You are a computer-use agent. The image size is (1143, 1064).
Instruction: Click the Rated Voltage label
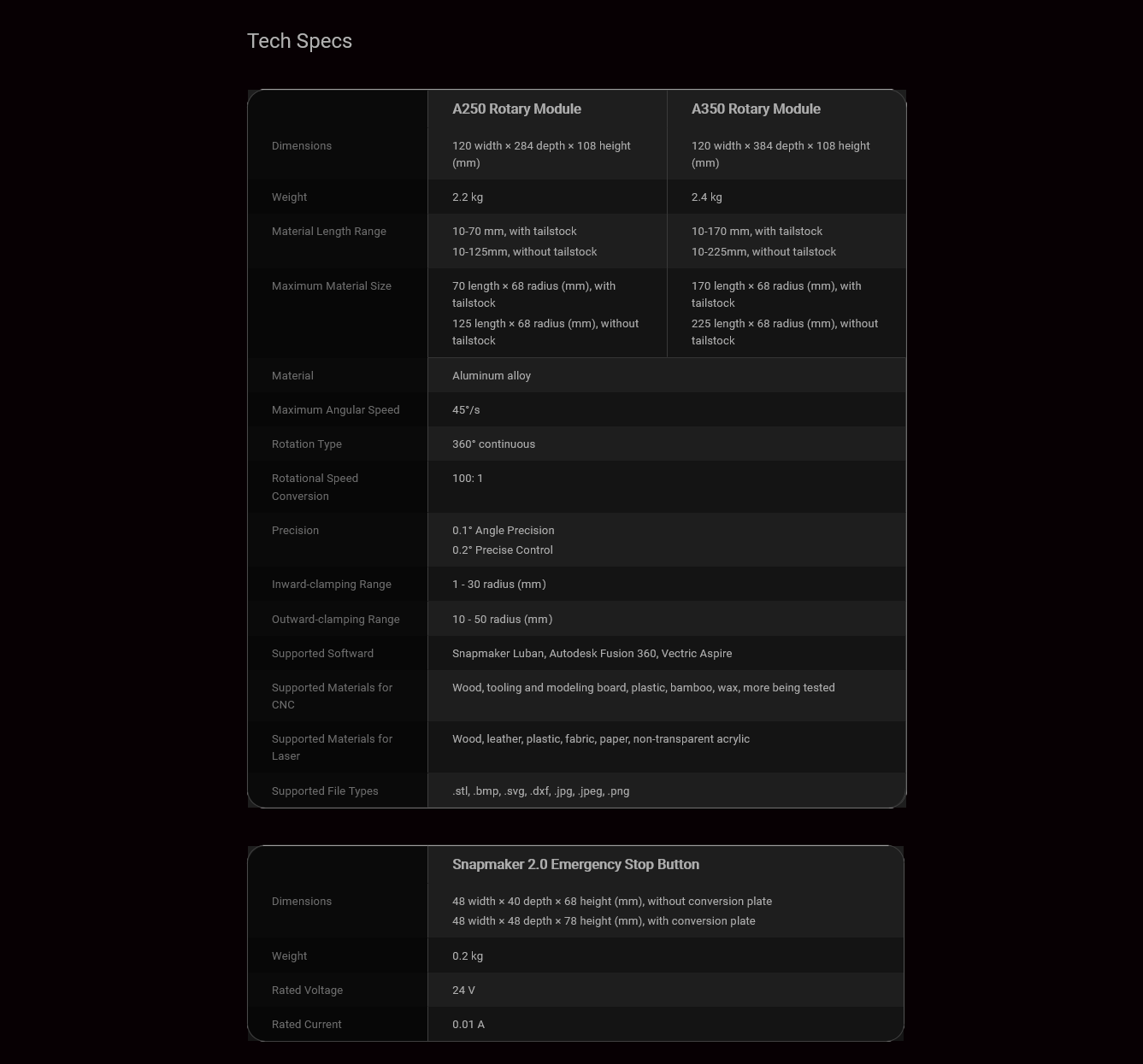click(308, 991)
